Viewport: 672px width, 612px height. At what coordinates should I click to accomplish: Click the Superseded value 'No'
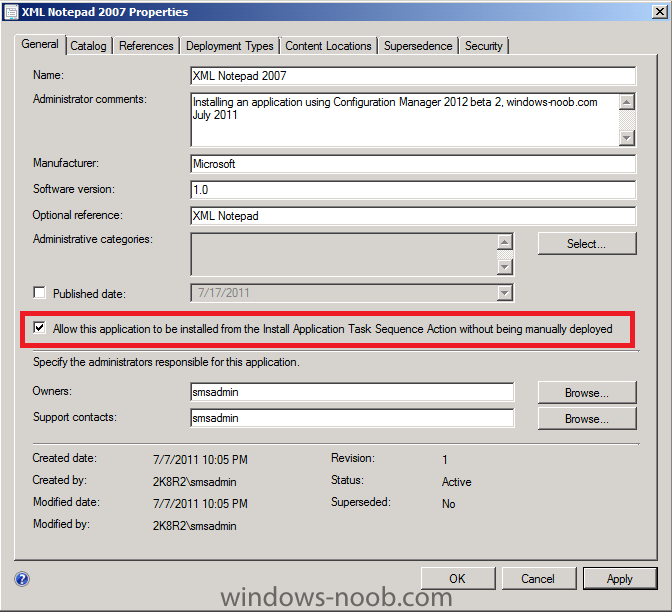click(x=449, y=504)
